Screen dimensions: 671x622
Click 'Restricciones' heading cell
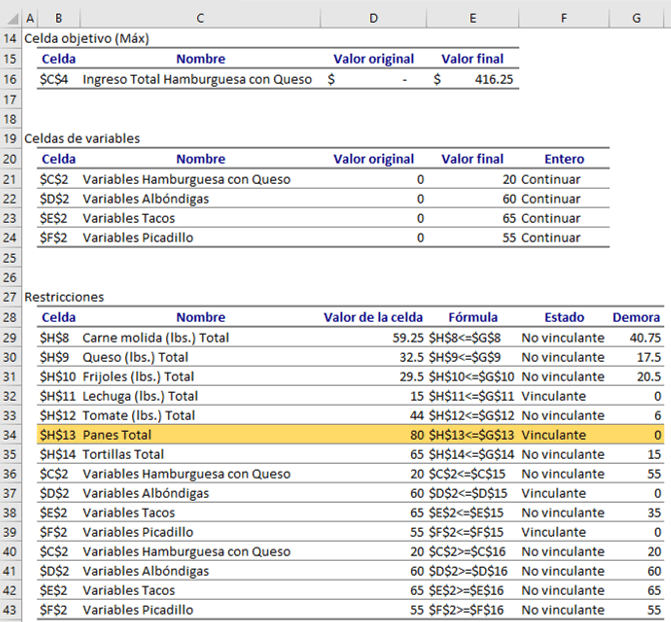pyautogui.click(x=64, y=297)
